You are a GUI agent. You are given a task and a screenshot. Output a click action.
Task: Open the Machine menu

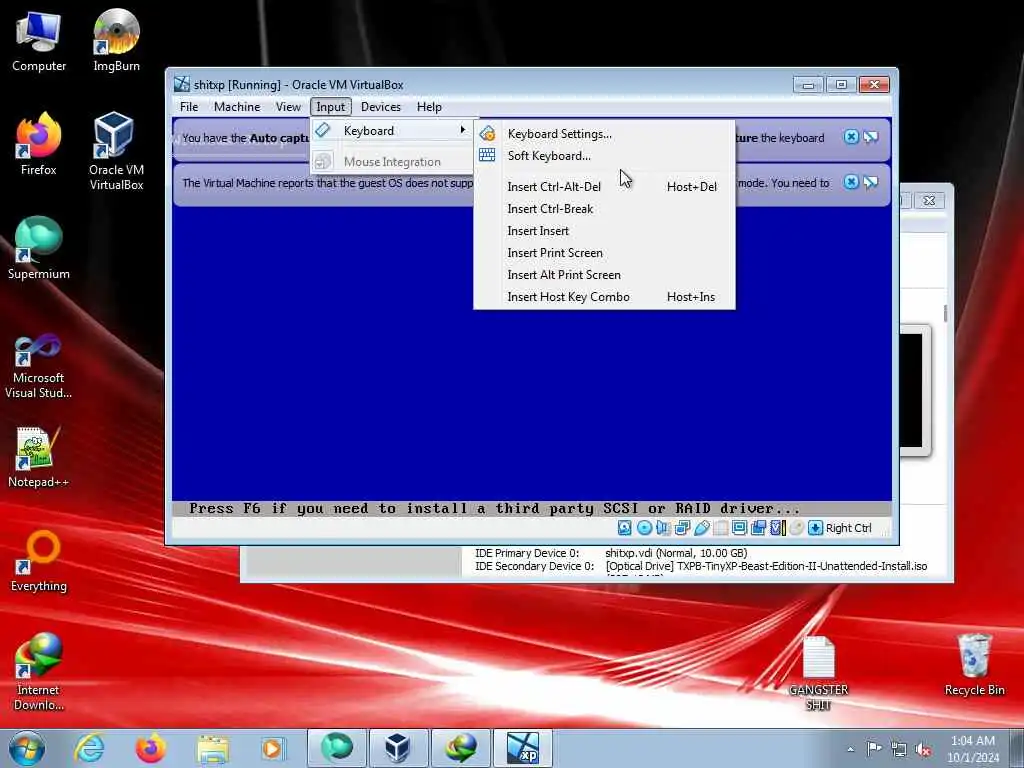pyautogui.click(x=237, y=106)
